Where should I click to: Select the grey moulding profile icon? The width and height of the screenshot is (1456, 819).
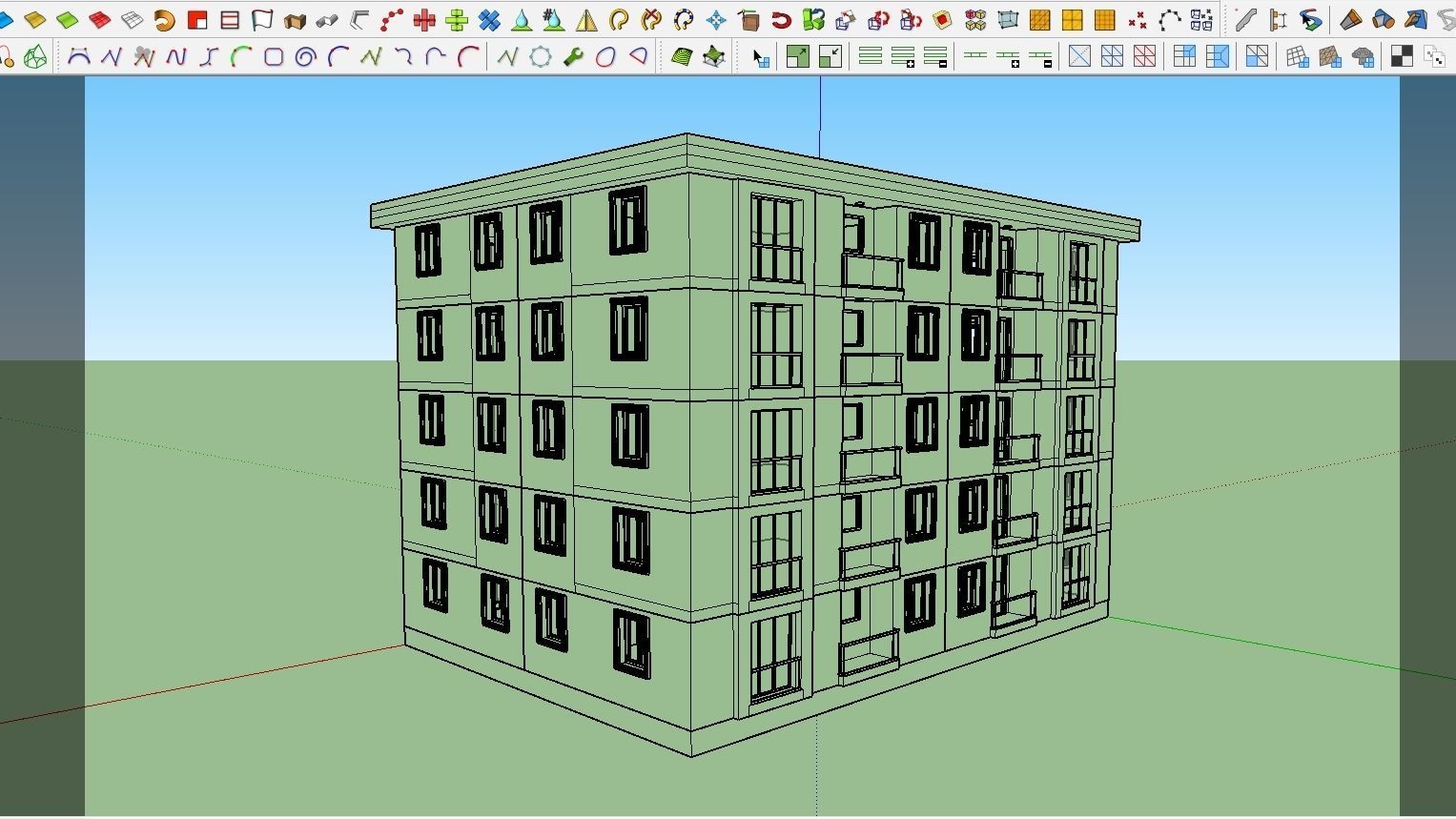pyautogui.click(x=1246, y=20)
